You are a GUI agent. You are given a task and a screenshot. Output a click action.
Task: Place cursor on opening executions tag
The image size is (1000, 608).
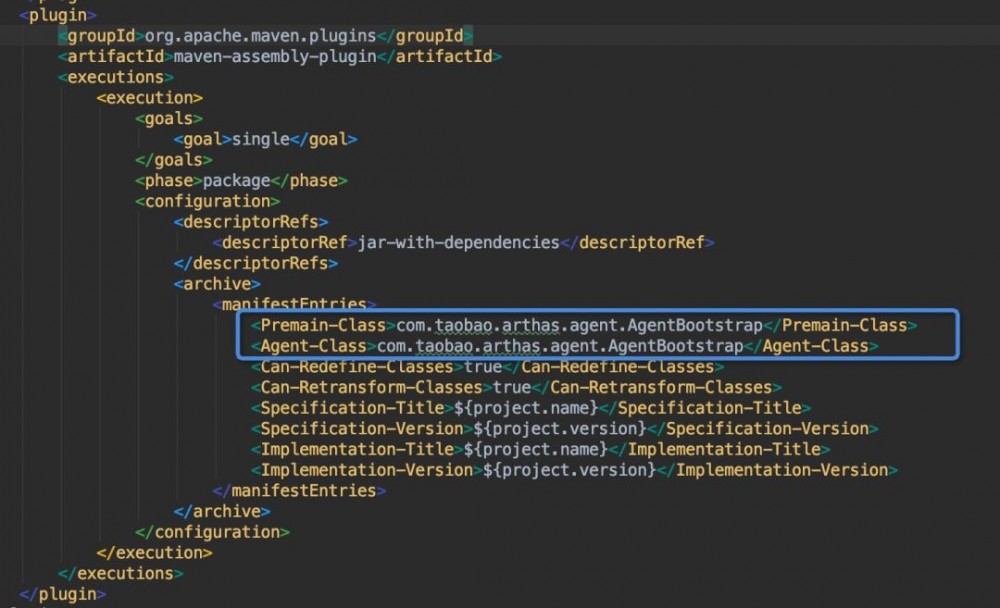coord(115,77)
